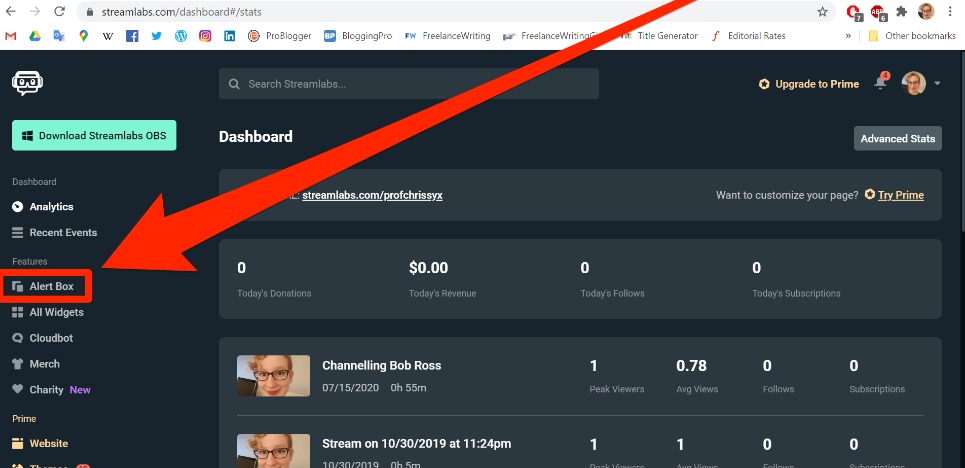965x468 pixels.
Task: Click Download Streamlabs OBS button
Action: pyautogui.click(x=94, y=135)
